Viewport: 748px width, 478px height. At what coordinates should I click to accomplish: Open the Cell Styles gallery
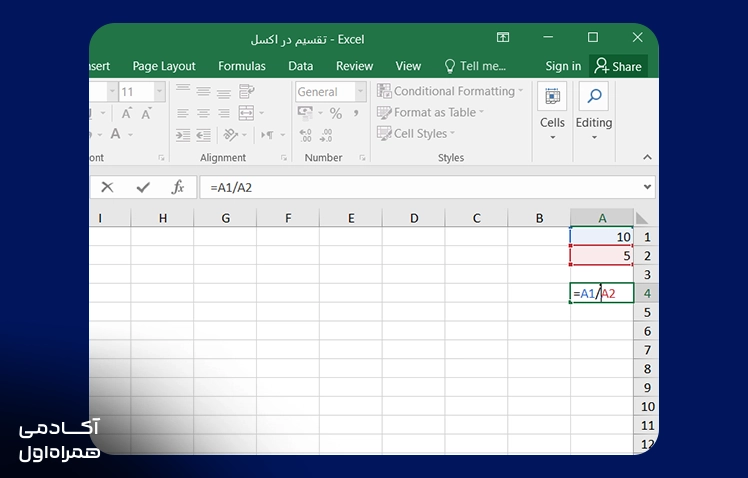[416, 134]
